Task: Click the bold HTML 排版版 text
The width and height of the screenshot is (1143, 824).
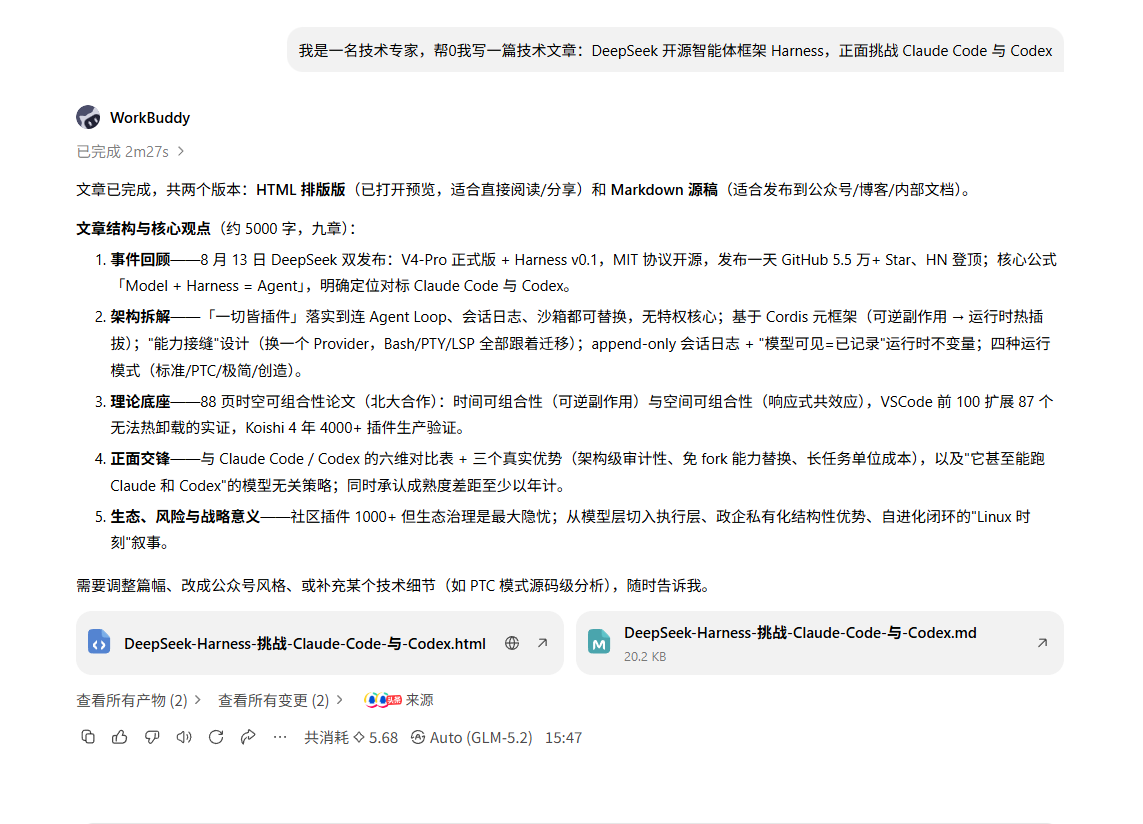Action: (300, 190)
